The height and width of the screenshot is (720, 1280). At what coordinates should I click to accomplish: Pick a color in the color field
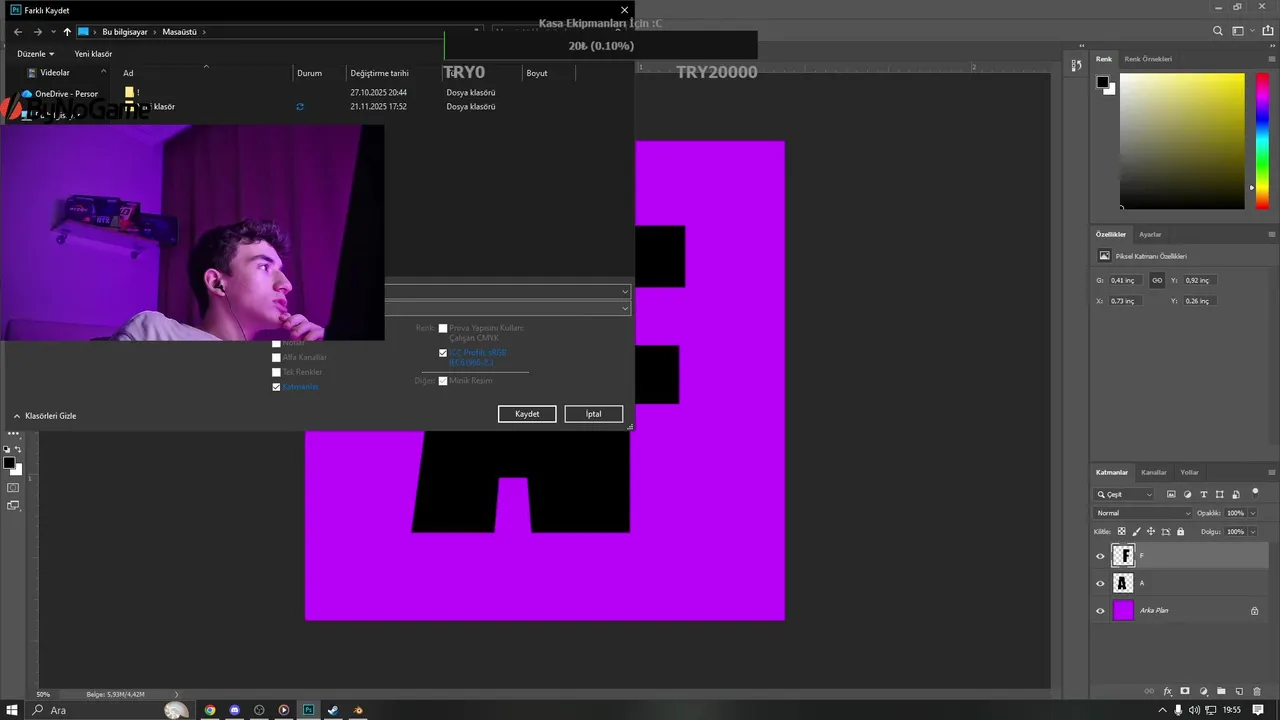[x=1182, y=141]
